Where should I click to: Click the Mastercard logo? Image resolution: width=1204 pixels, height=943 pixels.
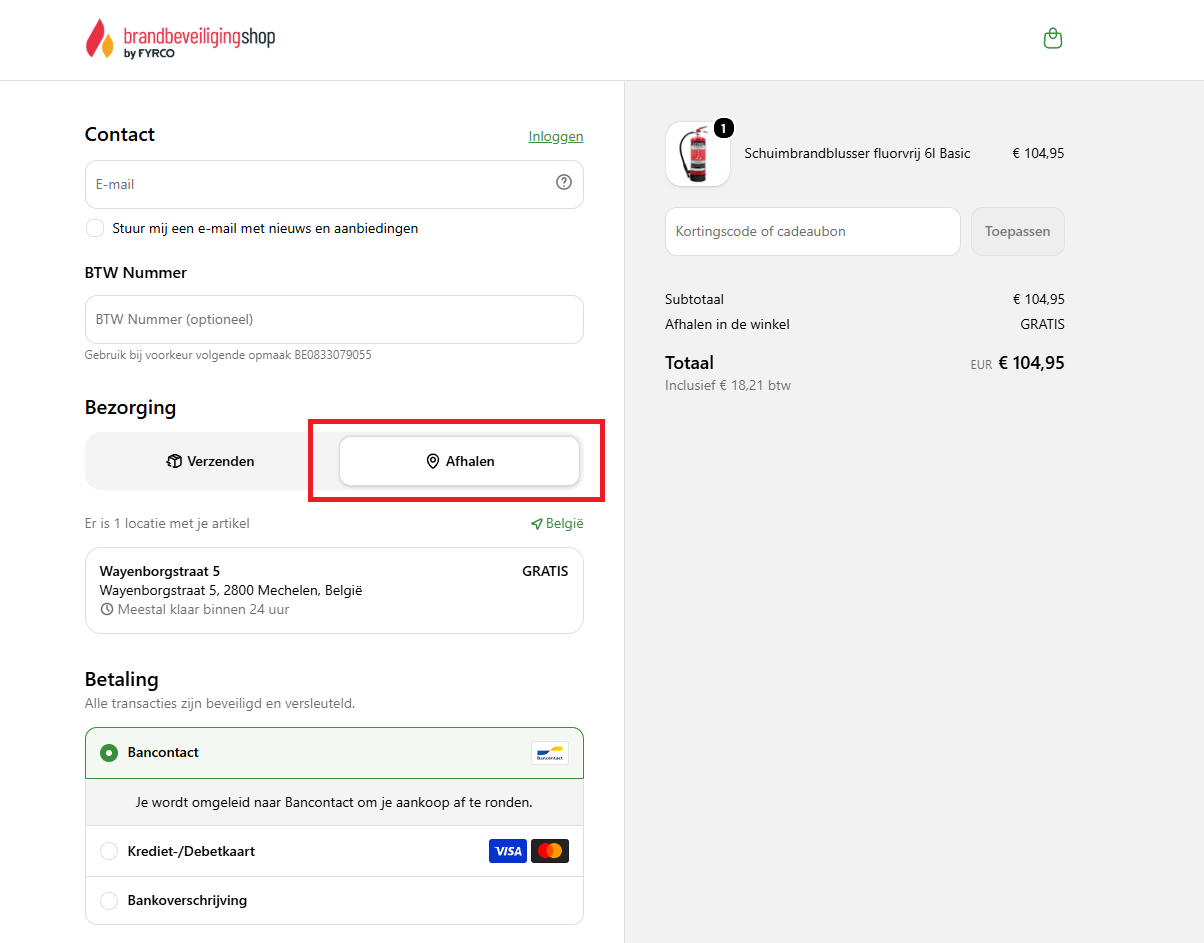pos(550,851)
